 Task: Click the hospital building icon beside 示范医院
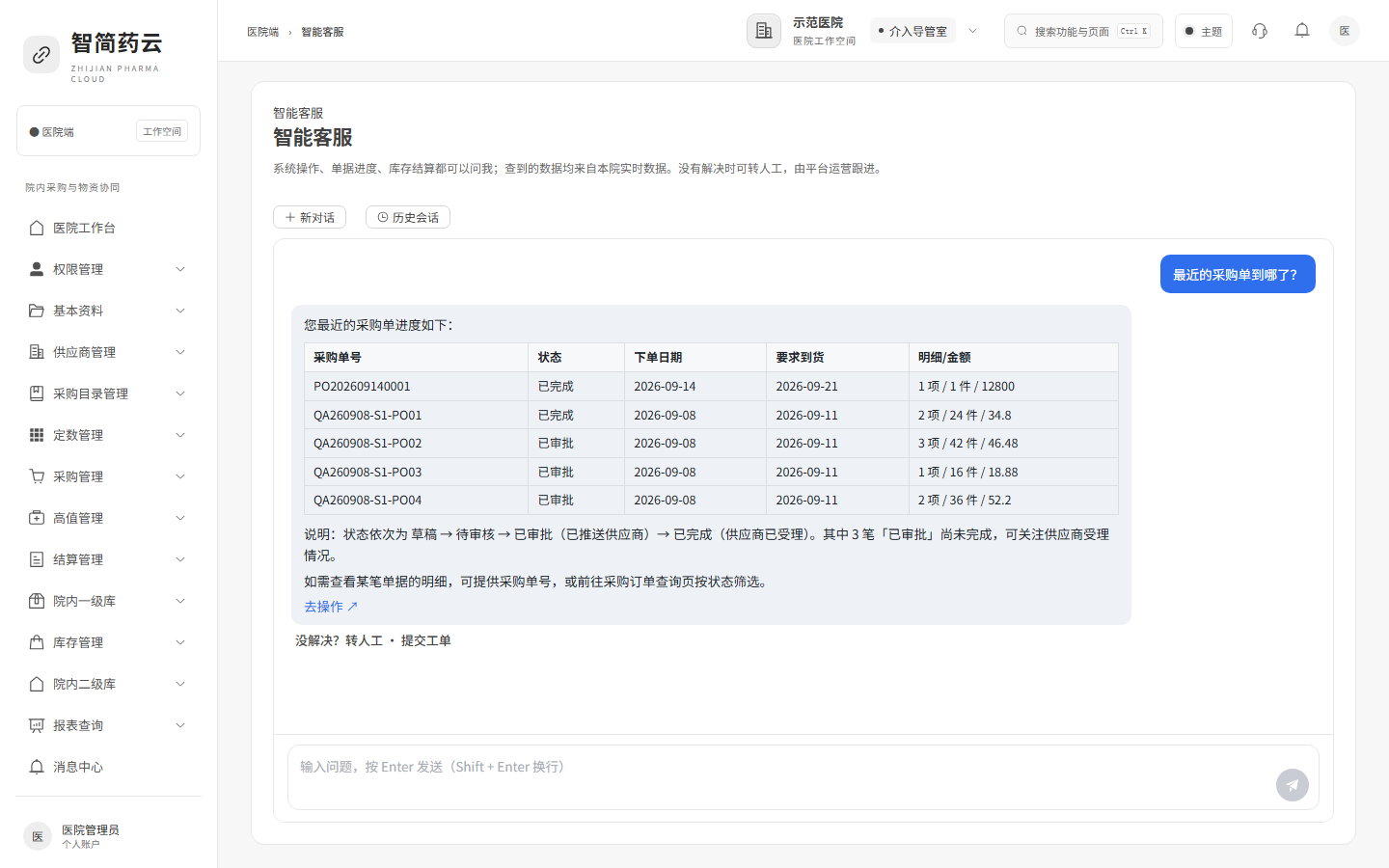[764, 31]
